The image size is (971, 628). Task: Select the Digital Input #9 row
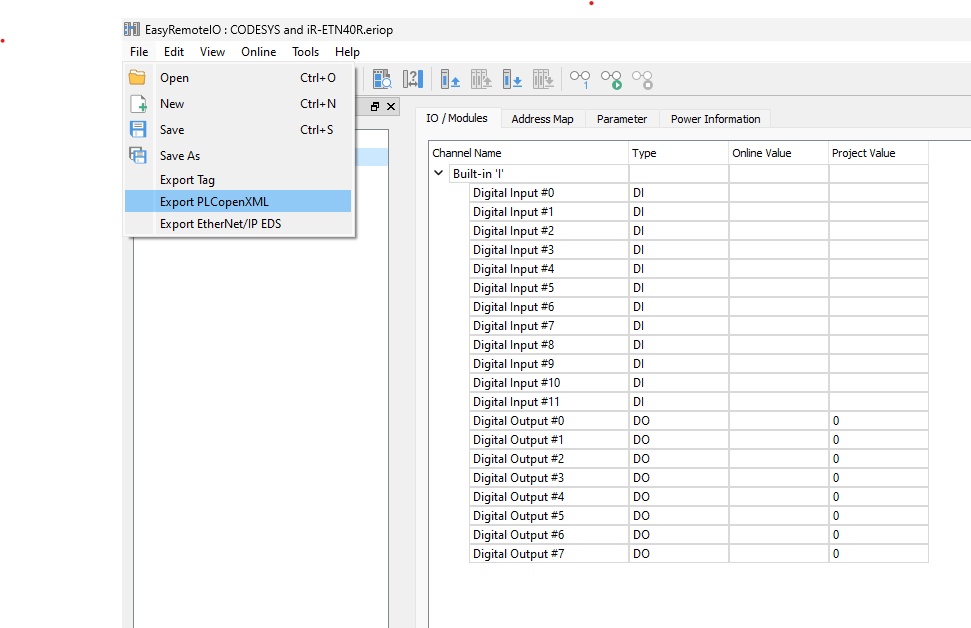coord(699,364)
